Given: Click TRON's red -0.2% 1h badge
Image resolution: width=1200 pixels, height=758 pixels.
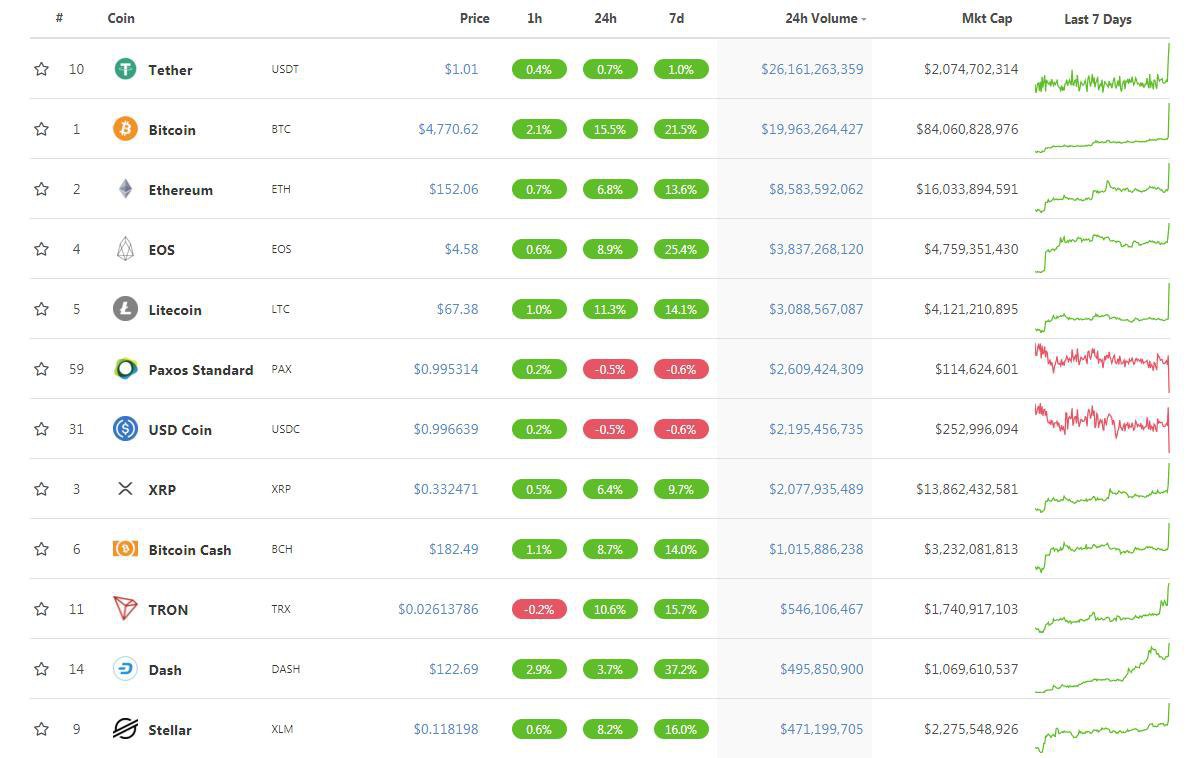Looking at the screenshot, I should coord(539,609).
